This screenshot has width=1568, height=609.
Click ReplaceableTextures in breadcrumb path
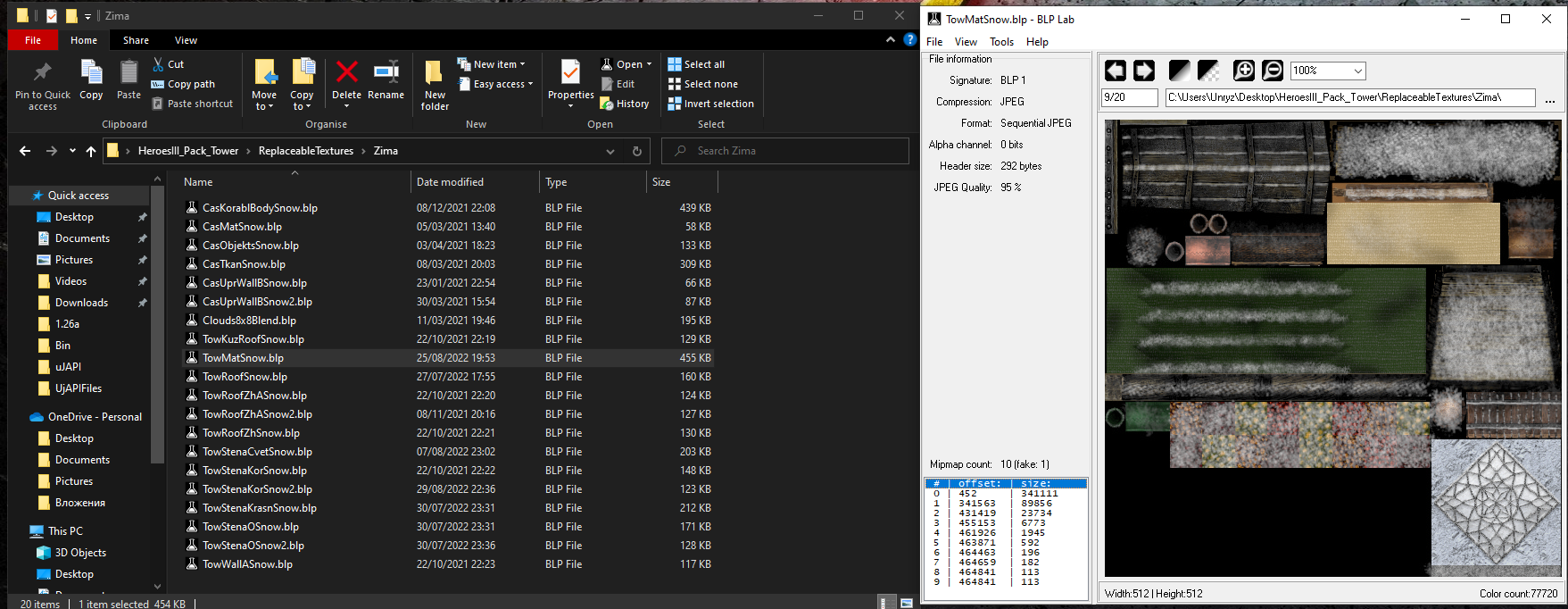(x=306, y=151)
